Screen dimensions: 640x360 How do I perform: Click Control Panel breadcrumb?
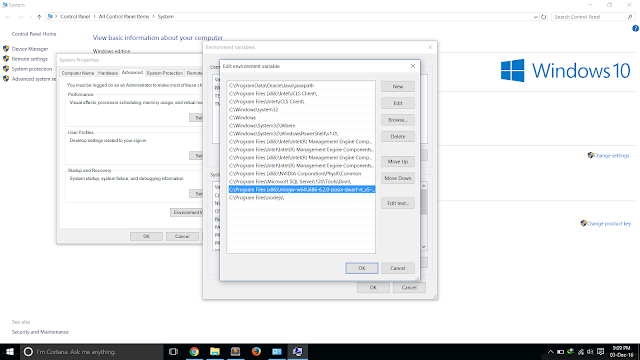pos(75,17)
